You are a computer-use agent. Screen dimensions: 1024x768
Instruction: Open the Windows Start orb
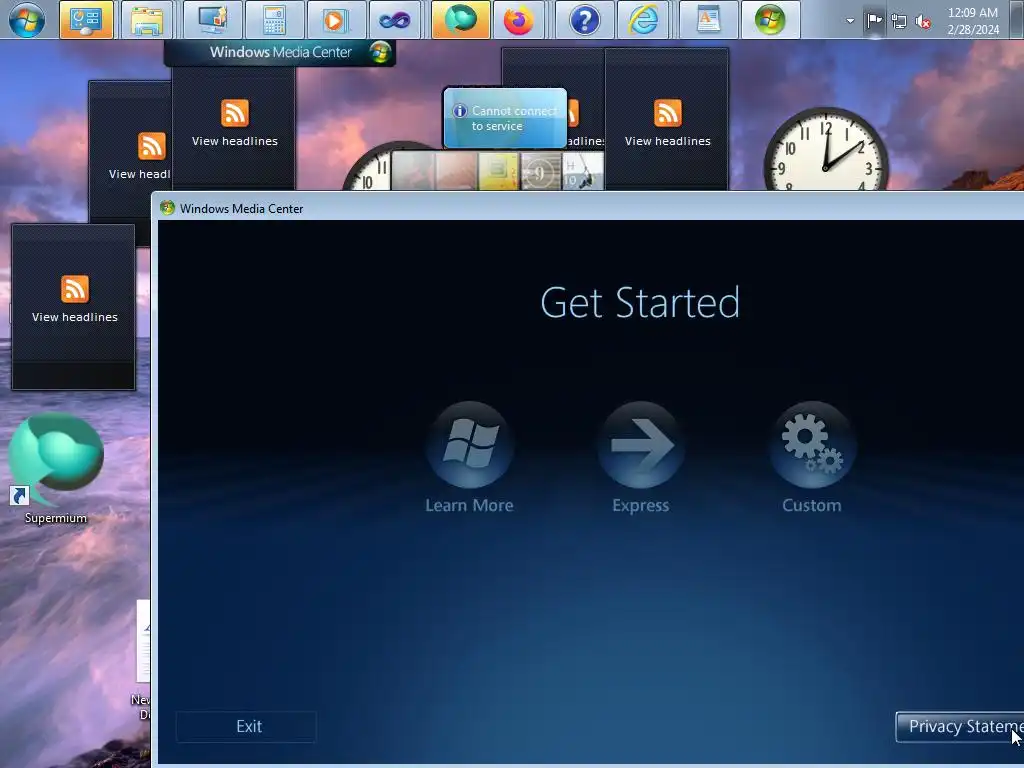tap(27, 20)
